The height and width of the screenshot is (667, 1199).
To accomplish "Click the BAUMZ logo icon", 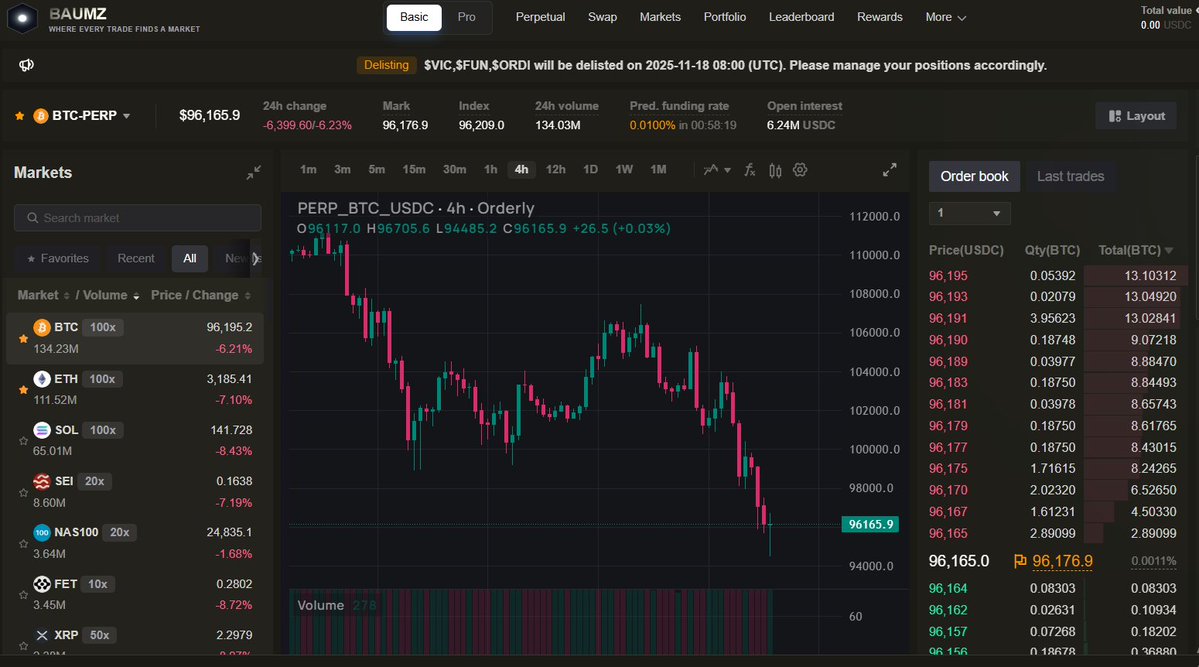I will pos(22,18).
